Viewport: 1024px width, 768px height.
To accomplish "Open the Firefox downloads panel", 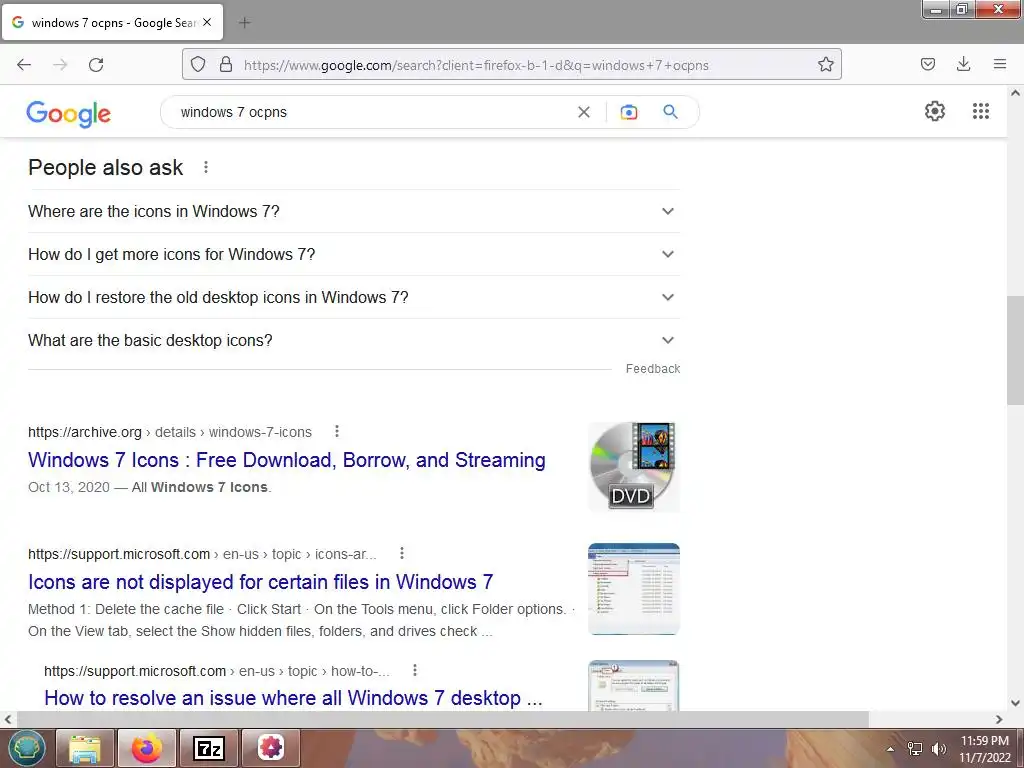I will coord(963,64).
